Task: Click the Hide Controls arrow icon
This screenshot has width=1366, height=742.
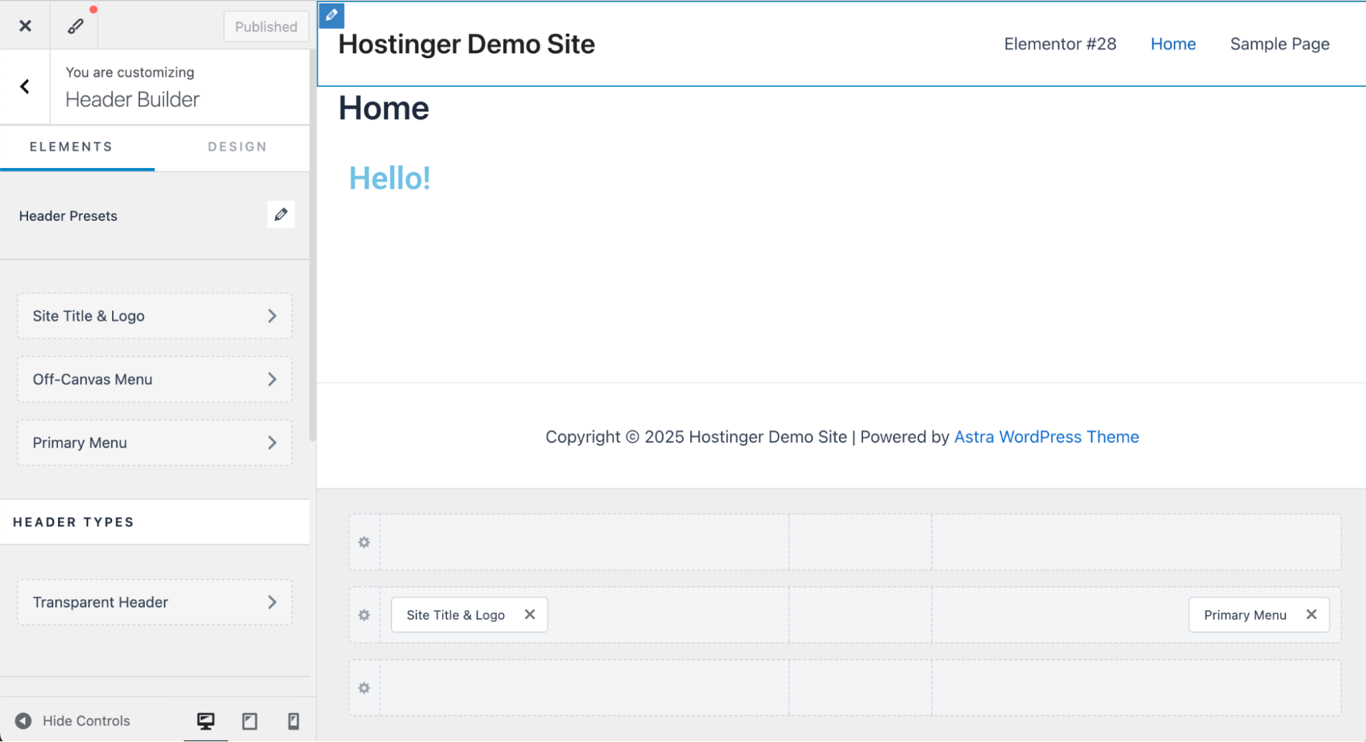Action: pos(23,720)
